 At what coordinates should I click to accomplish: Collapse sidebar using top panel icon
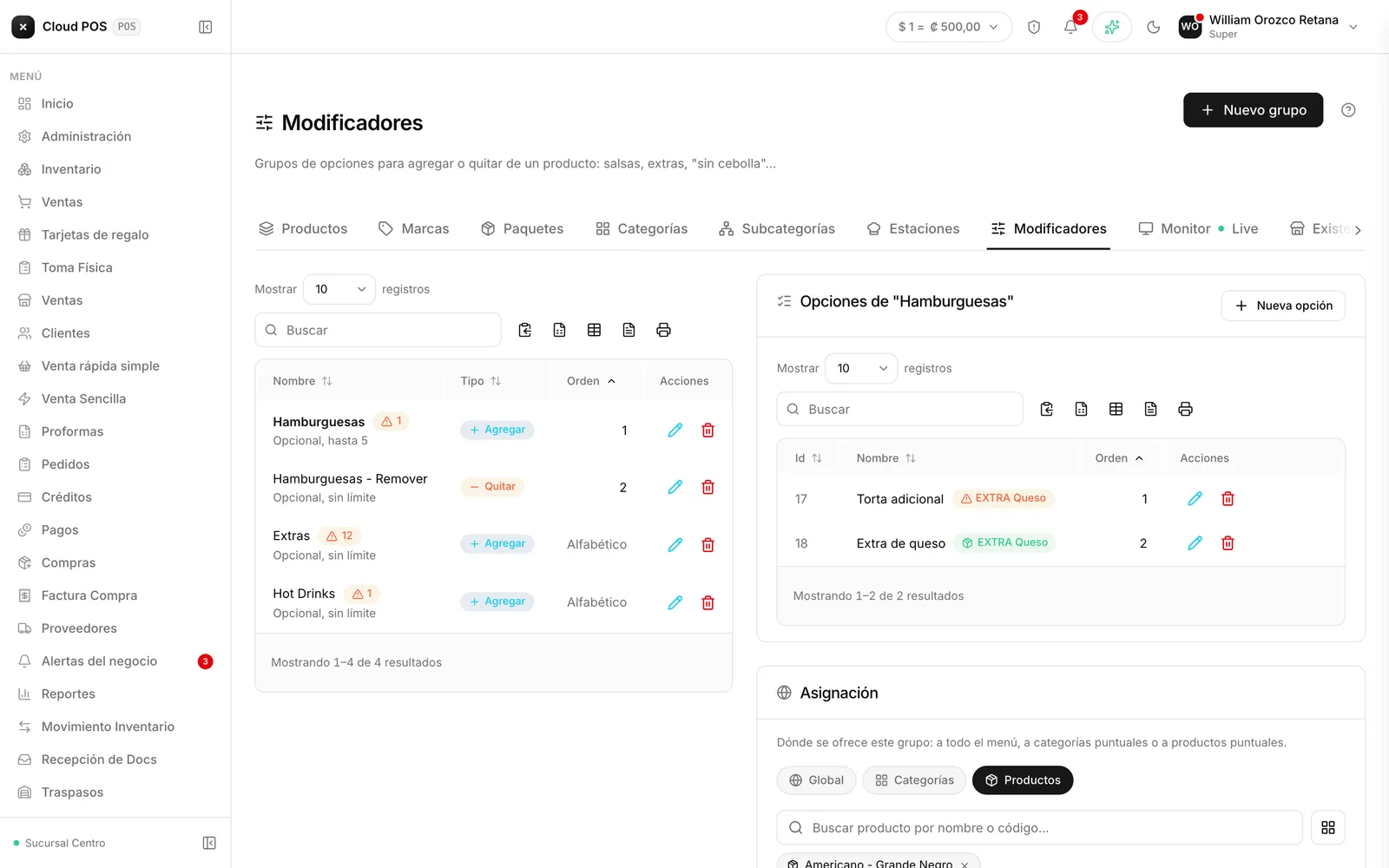click(x=206, y=27)
